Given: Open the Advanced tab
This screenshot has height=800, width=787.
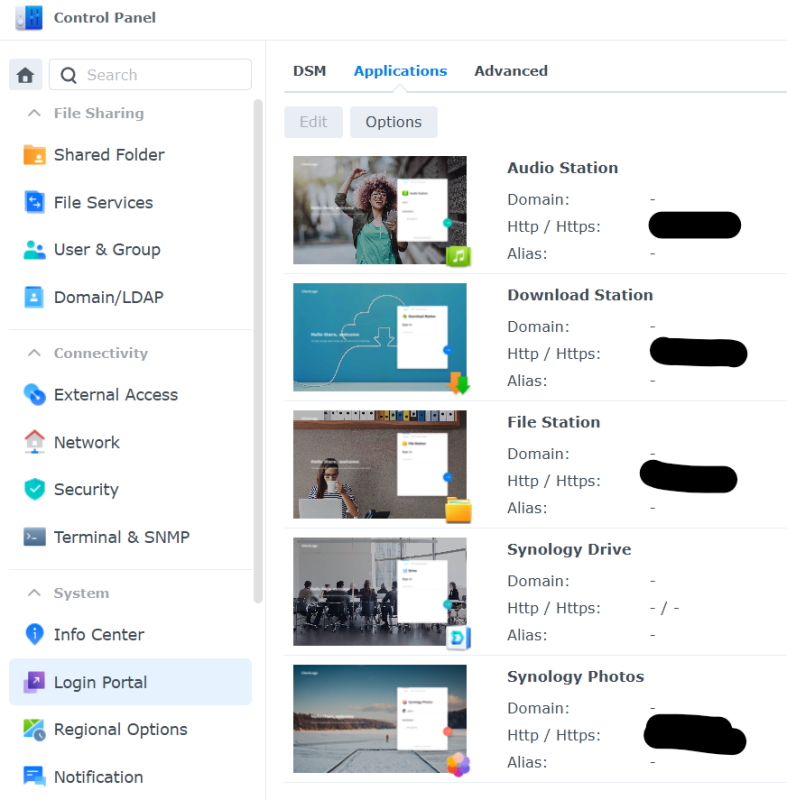Looking at the screenshot, I should [511, 71].
